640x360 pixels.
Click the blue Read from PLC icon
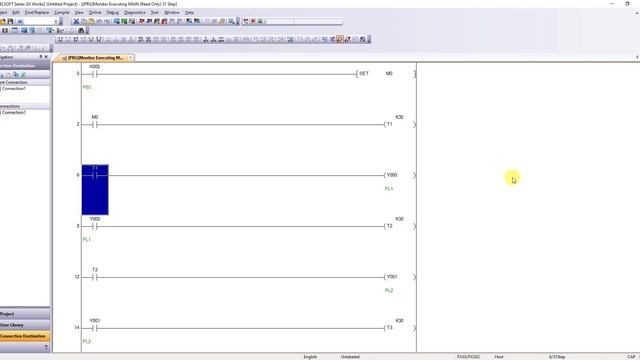[117, 21]
